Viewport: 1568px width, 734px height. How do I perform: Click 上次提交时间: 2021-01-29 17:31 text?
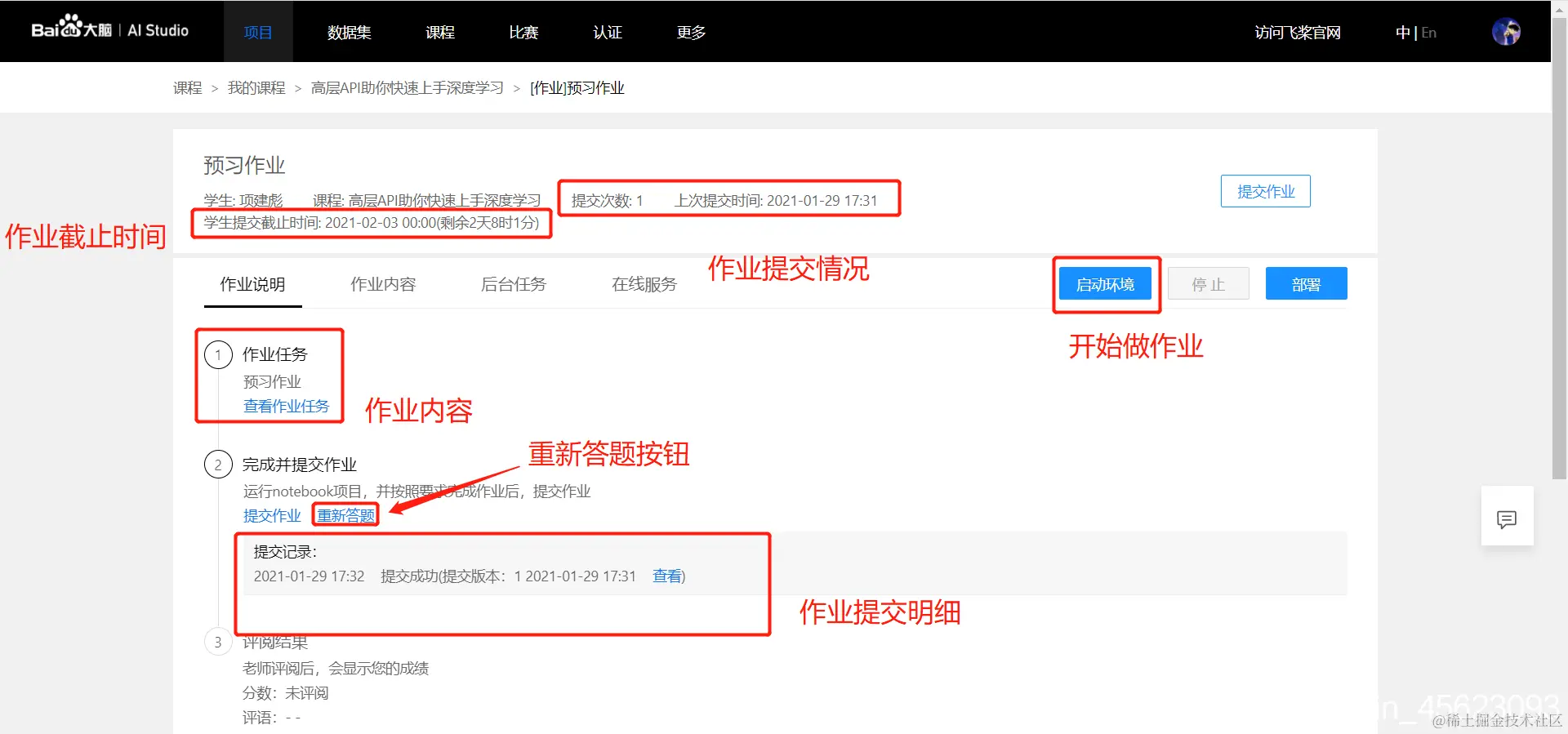[776, 201]
